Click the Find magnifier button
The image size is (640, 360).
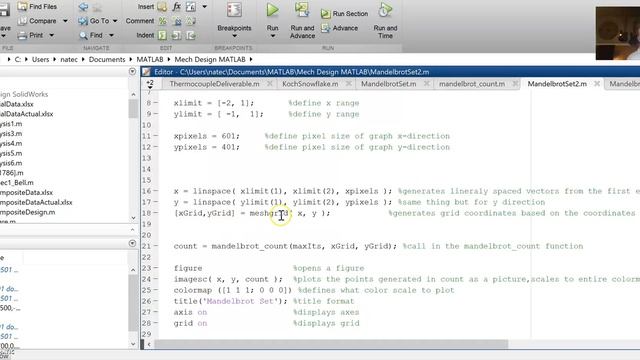pos(91,35)
